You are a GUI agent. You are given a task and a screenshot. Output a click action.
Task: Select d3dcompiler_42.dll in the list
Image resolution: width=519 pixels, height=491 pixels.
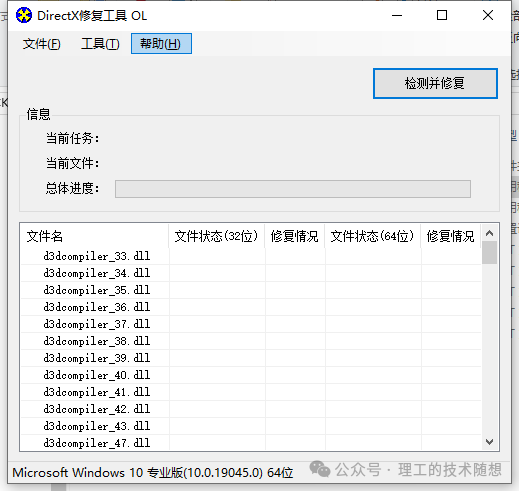click(x=97, y=409)
